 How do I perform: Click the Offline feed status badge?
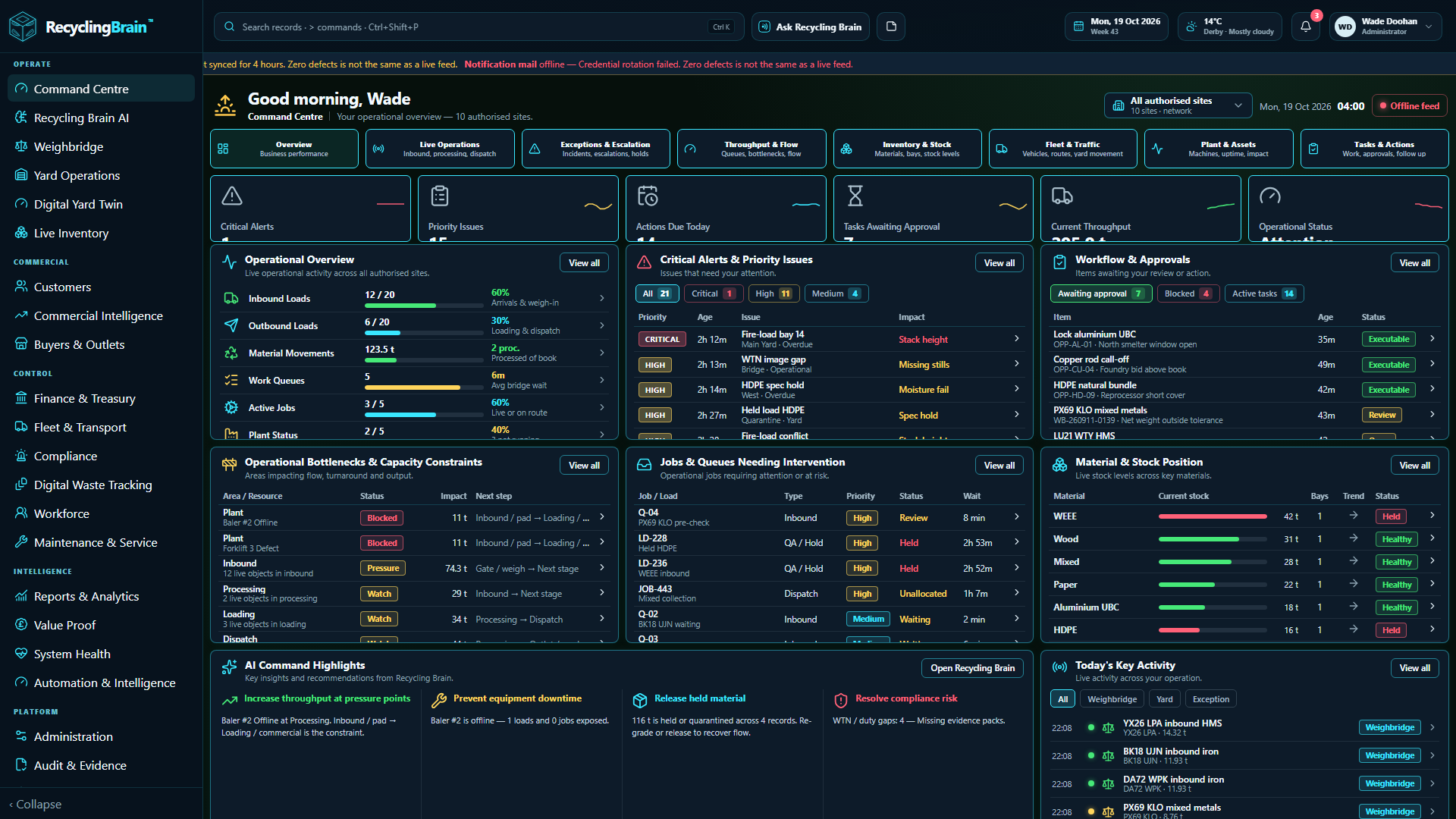point(1410,106)
